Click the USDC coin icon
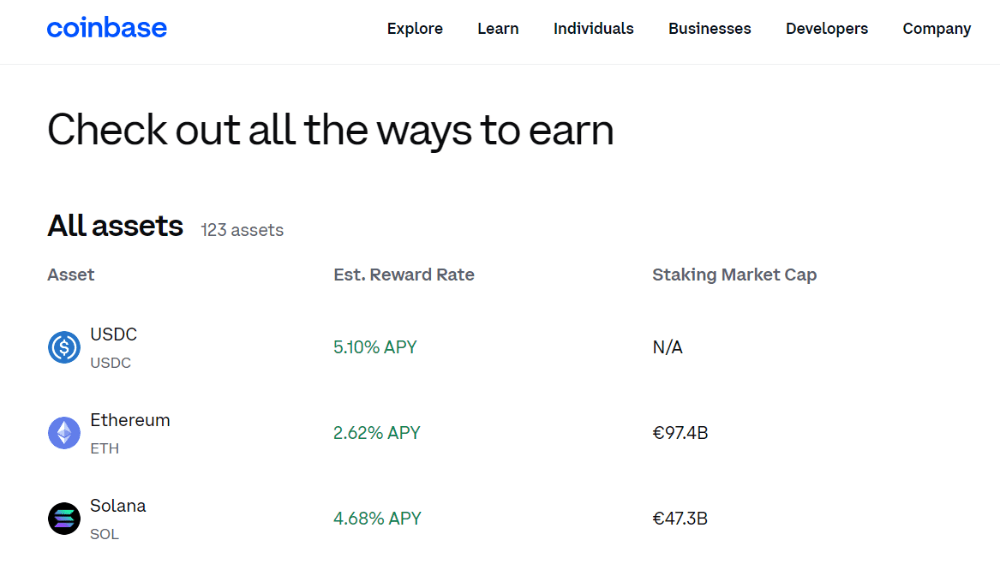1000x562 pixels. pos(64,347)
